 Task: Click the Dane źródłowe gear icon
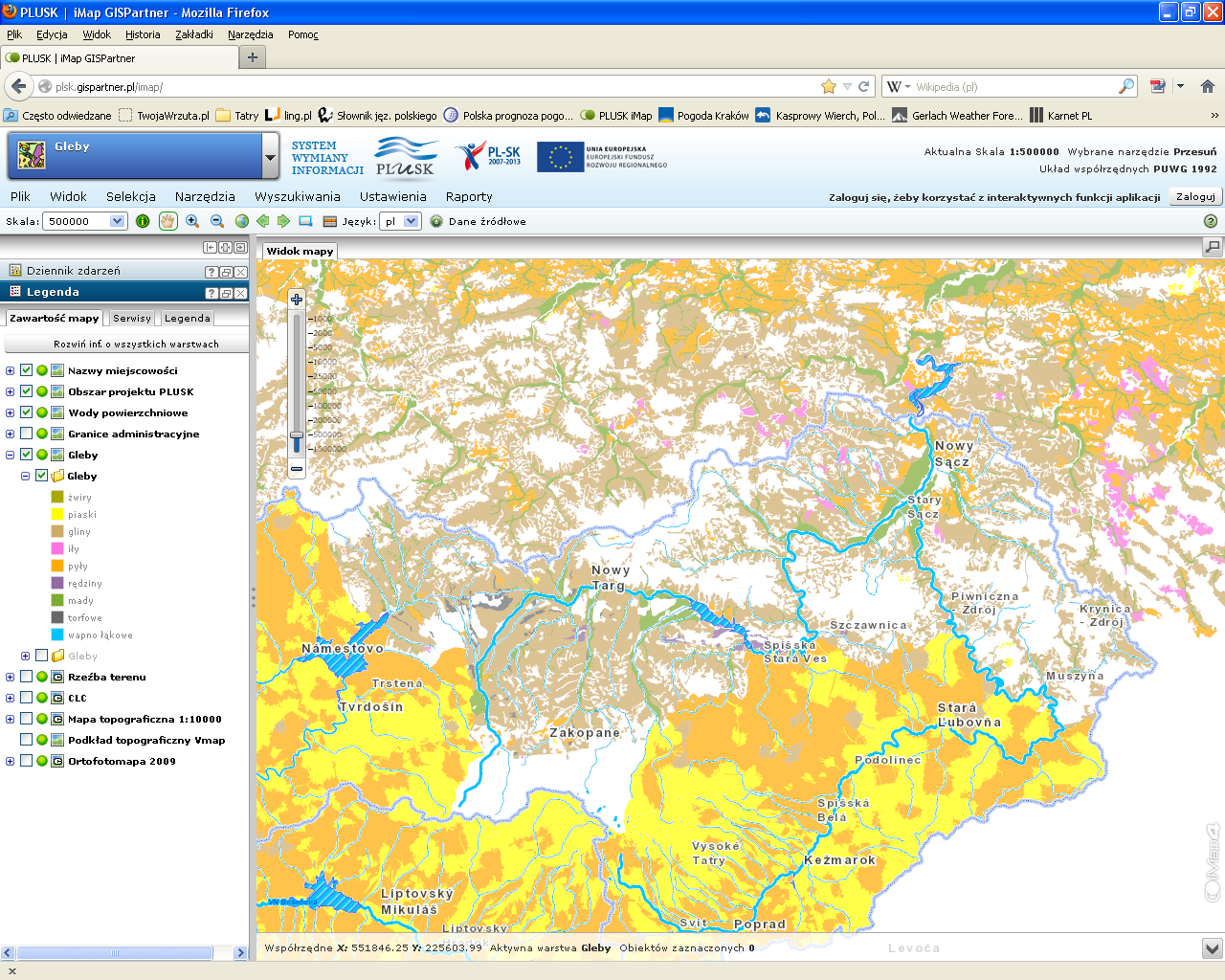tap(436, 221)
